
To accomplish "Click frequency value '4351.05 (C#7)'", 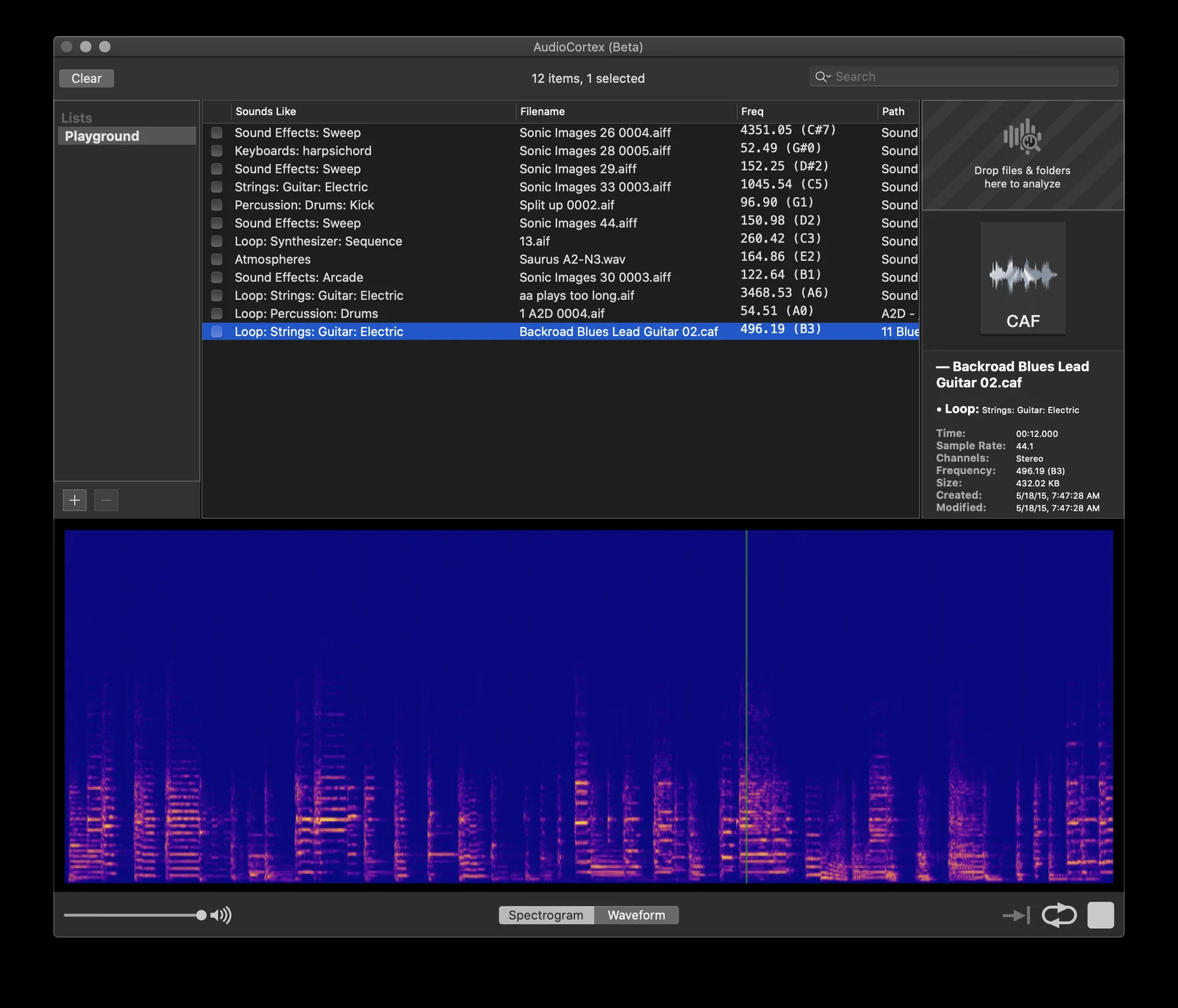I will [789, 130].
